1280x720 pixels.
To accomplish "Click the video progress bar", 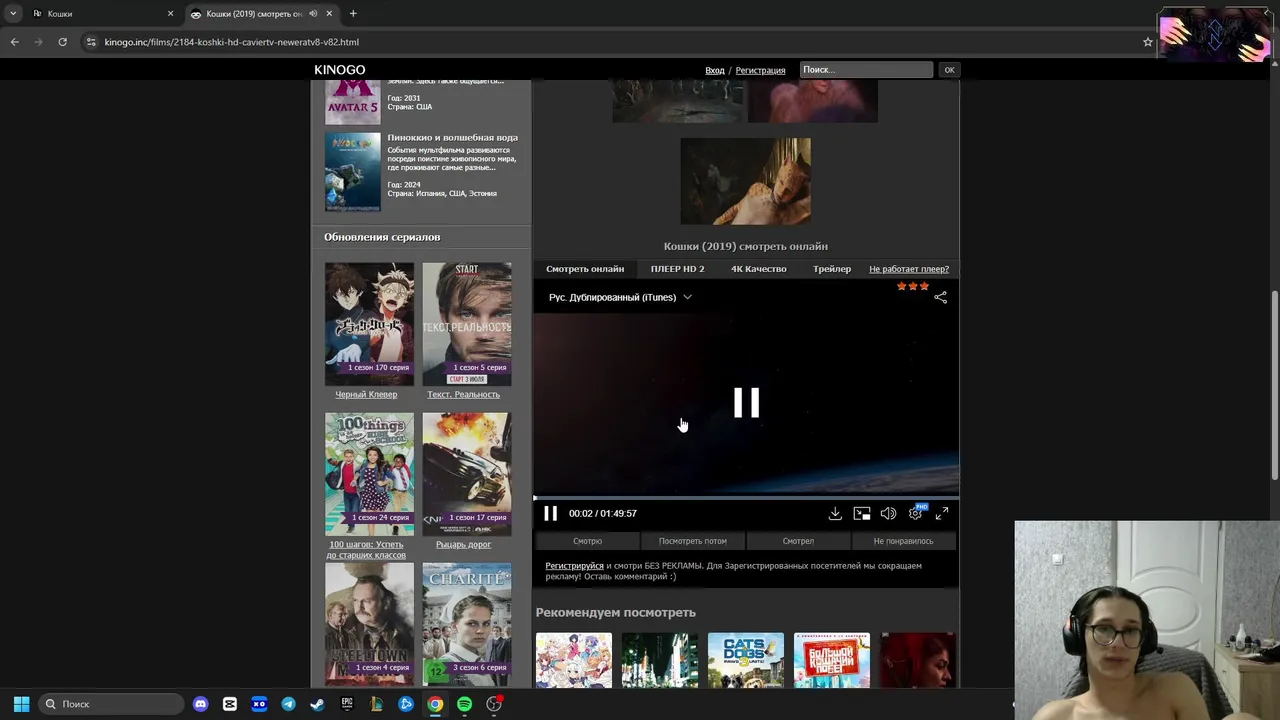I will (746, 497).
